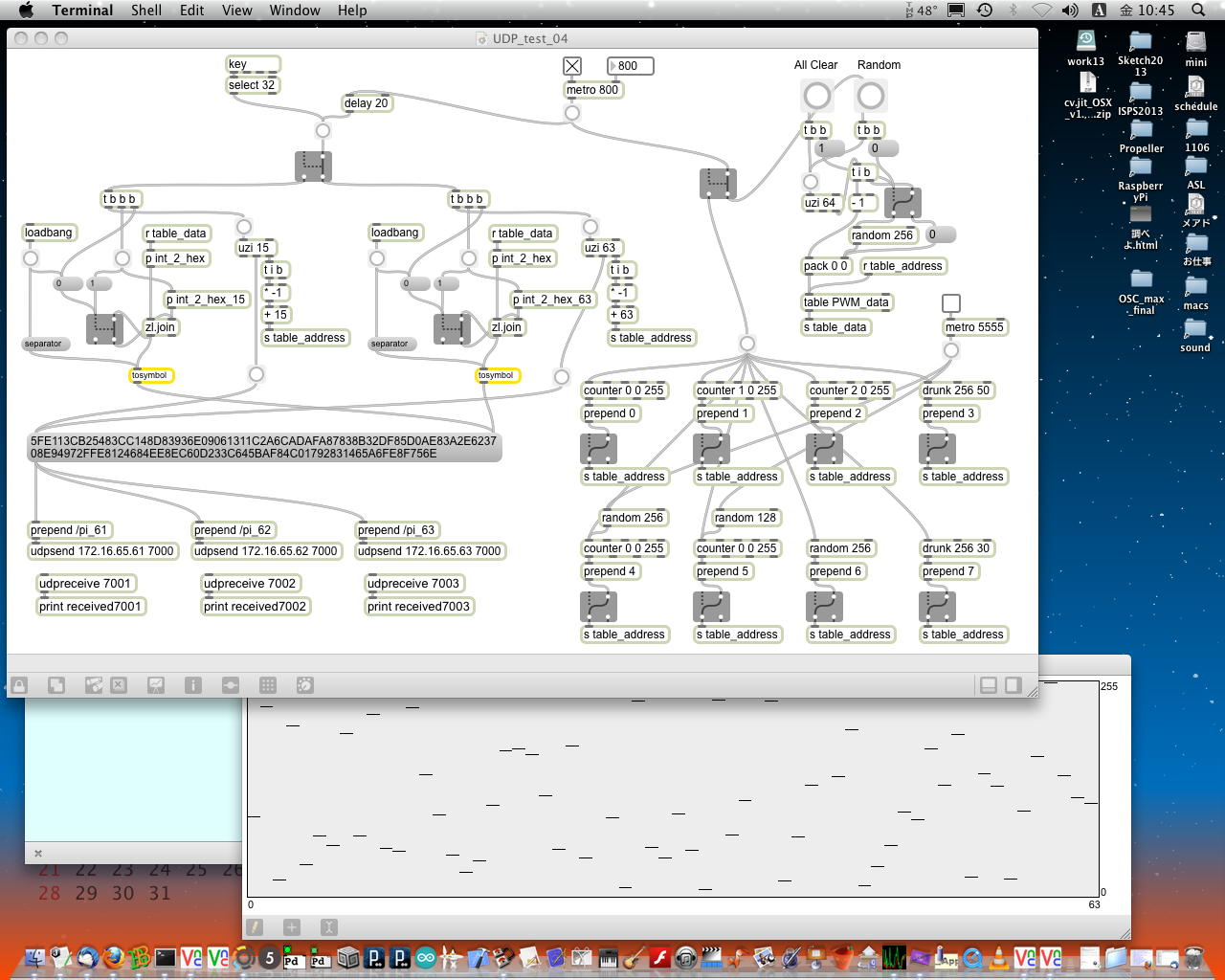Trigger the bang button below 'metro 5555'
1225x980 pixels.
tap(951, 350)
